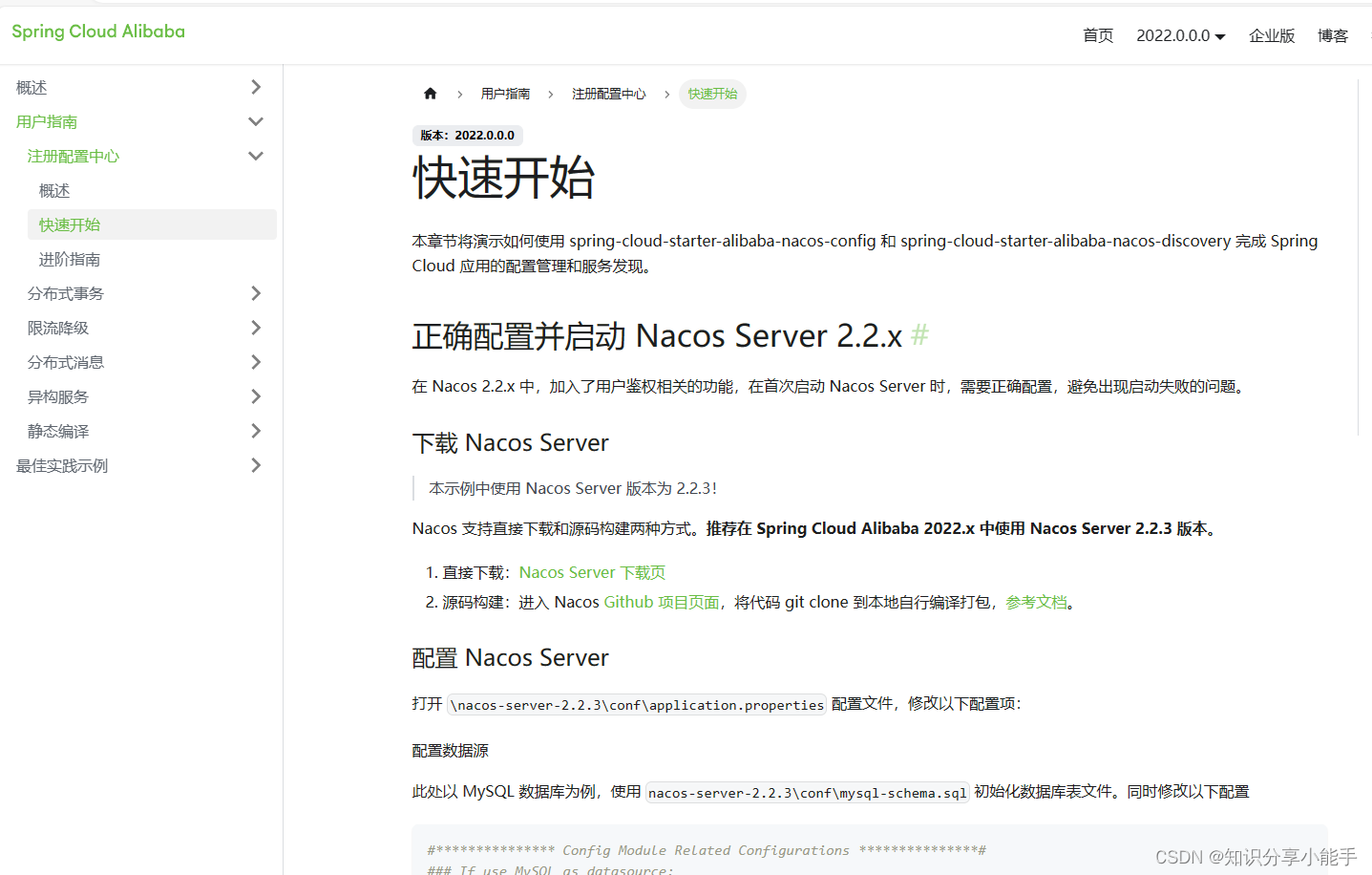
Task: Expand the 最佳实践示例 chevron
Action: (x=255, y=465)
